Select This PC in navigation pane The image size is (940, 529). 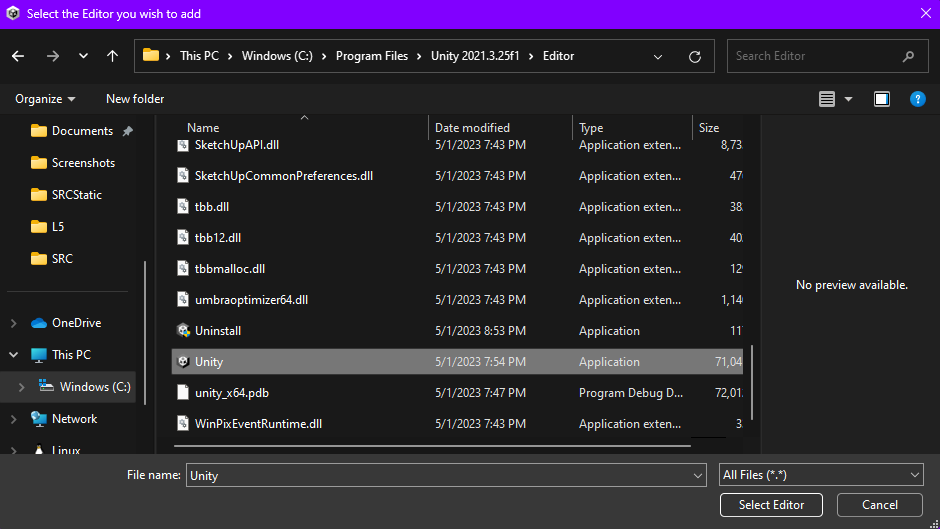(61, 354)
